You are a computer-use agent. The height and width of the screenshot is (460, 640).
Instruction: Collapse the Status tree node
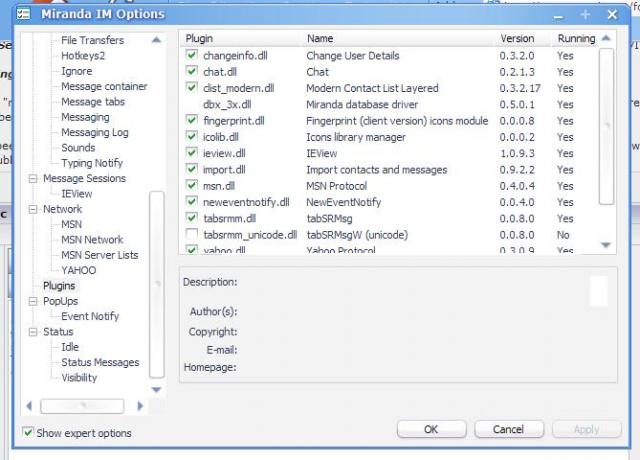pos(33,332)
